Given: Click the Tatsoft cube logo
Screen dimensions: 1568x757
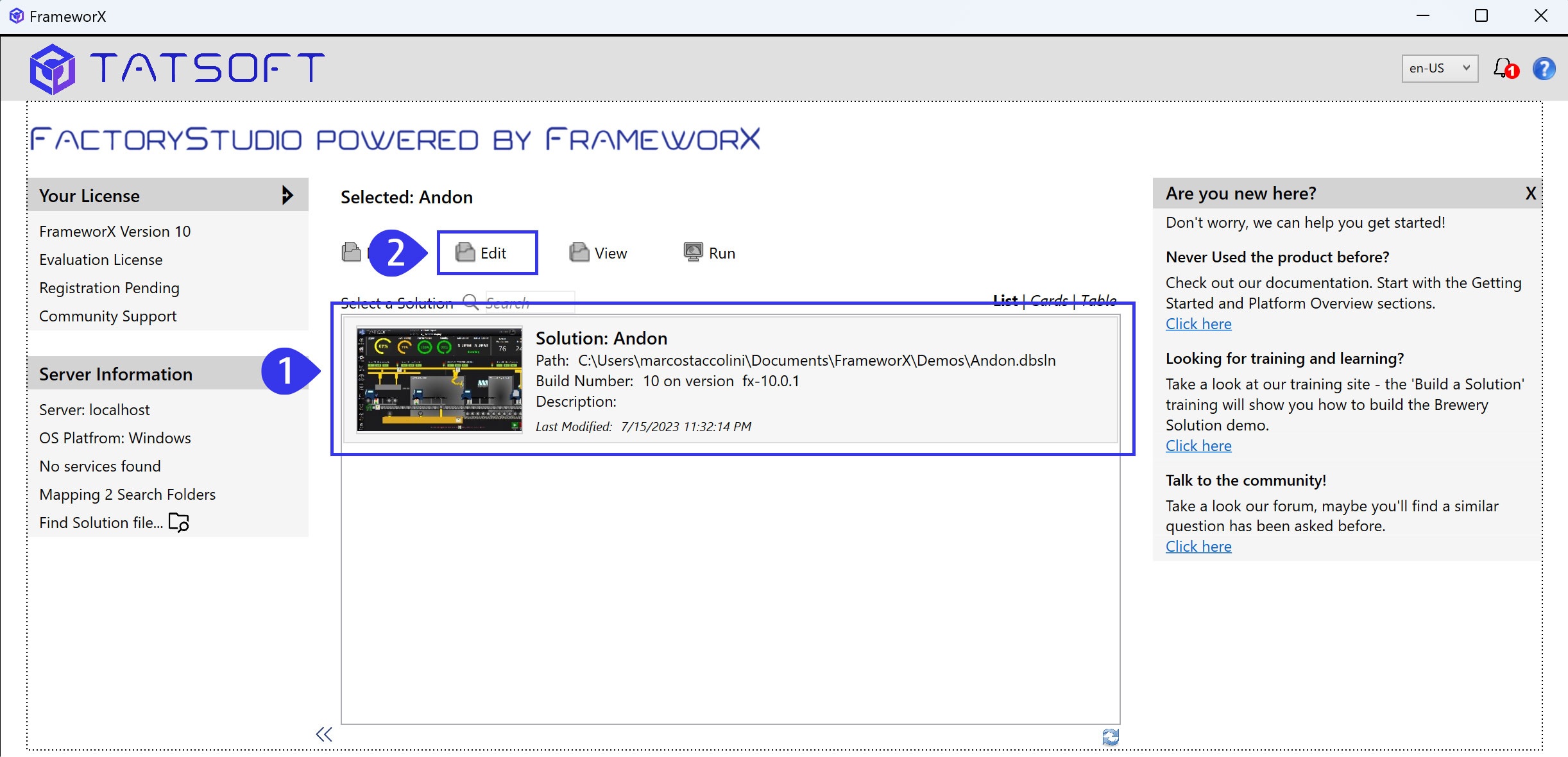Looking at the screenshot, I should pos(52,69).
